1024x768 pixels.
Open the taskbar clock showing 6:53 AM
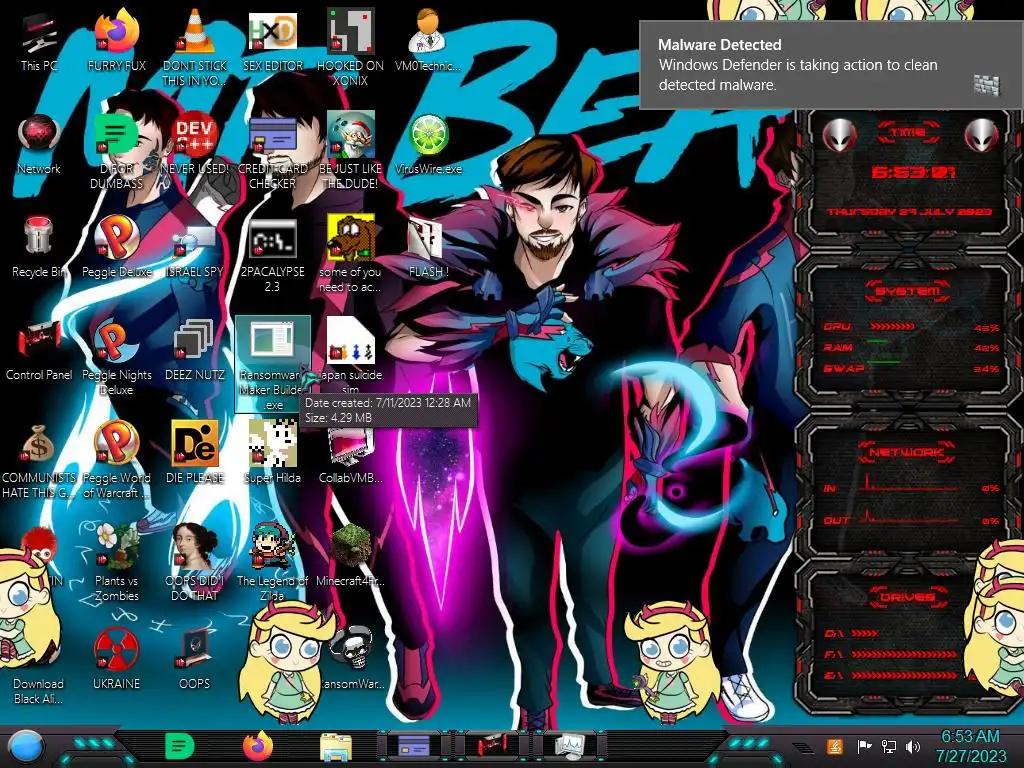click(x=970, y=746)
